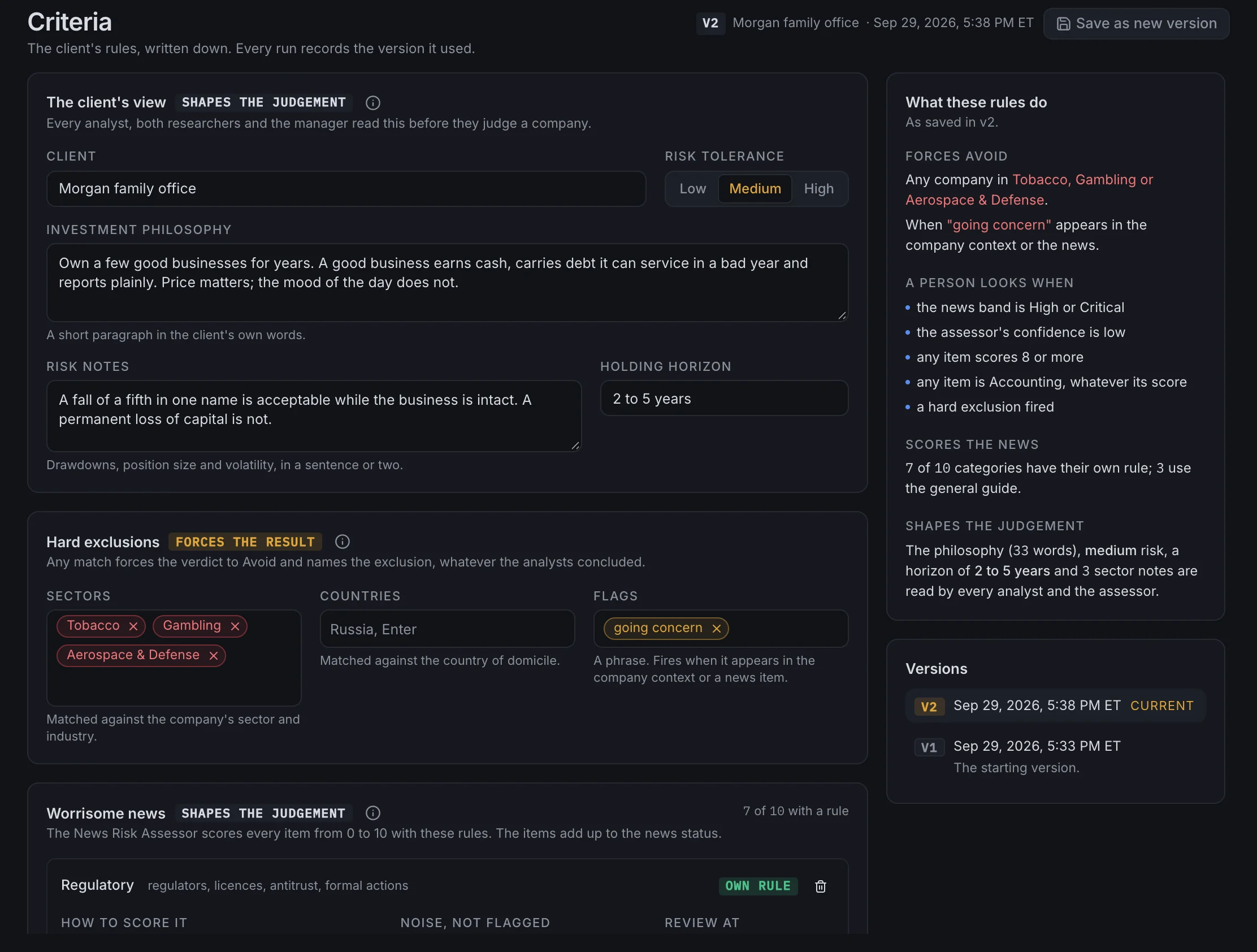The height and width of the screenshot is (952, 1257).
Task: Click the Tobacco tag label
Action: [x=93, y=626]
